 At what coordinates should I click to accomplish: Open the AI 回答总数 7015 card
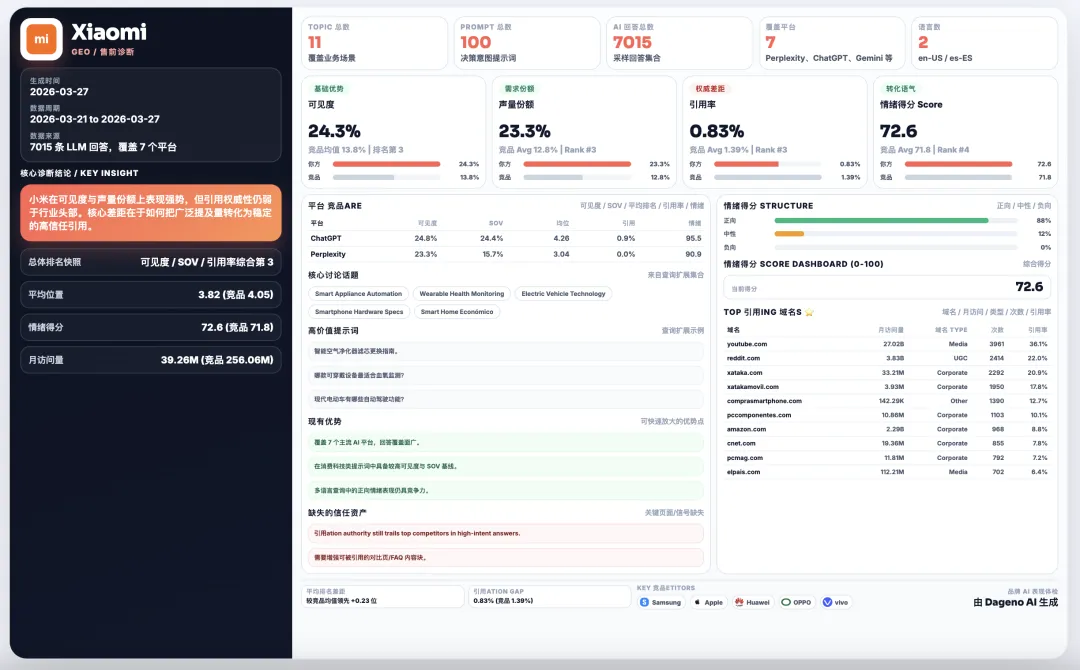[679, 43]
